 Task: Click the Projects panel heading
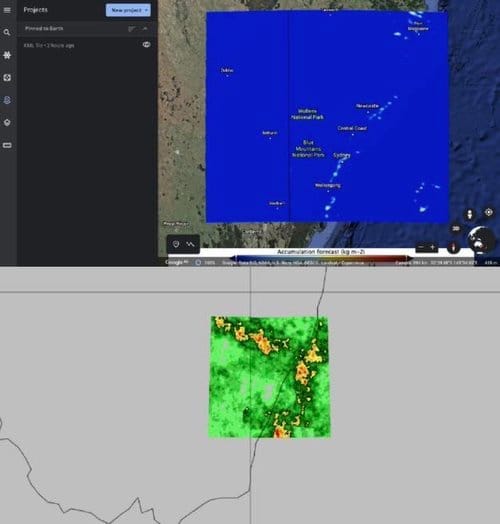tap(35, 10)
